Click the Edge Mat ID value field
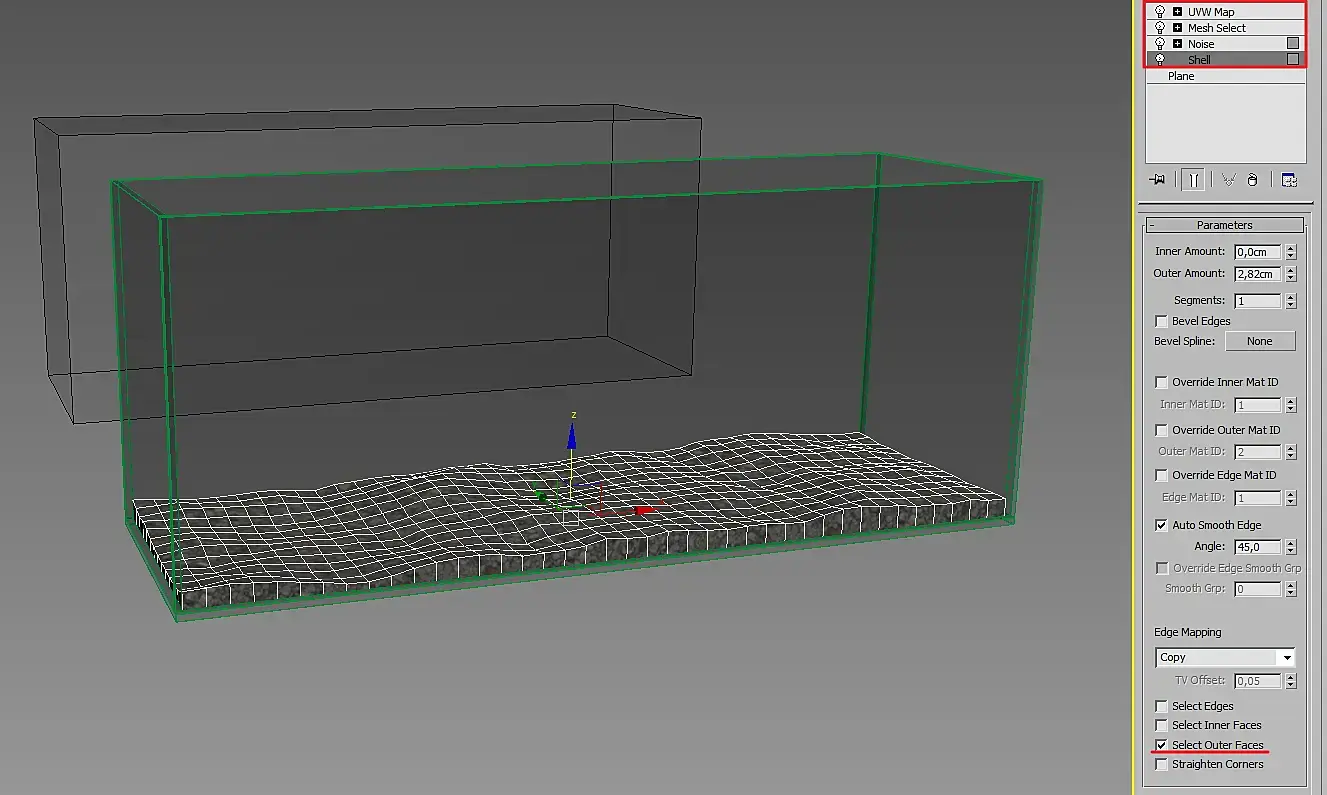 pos(1258,498)
